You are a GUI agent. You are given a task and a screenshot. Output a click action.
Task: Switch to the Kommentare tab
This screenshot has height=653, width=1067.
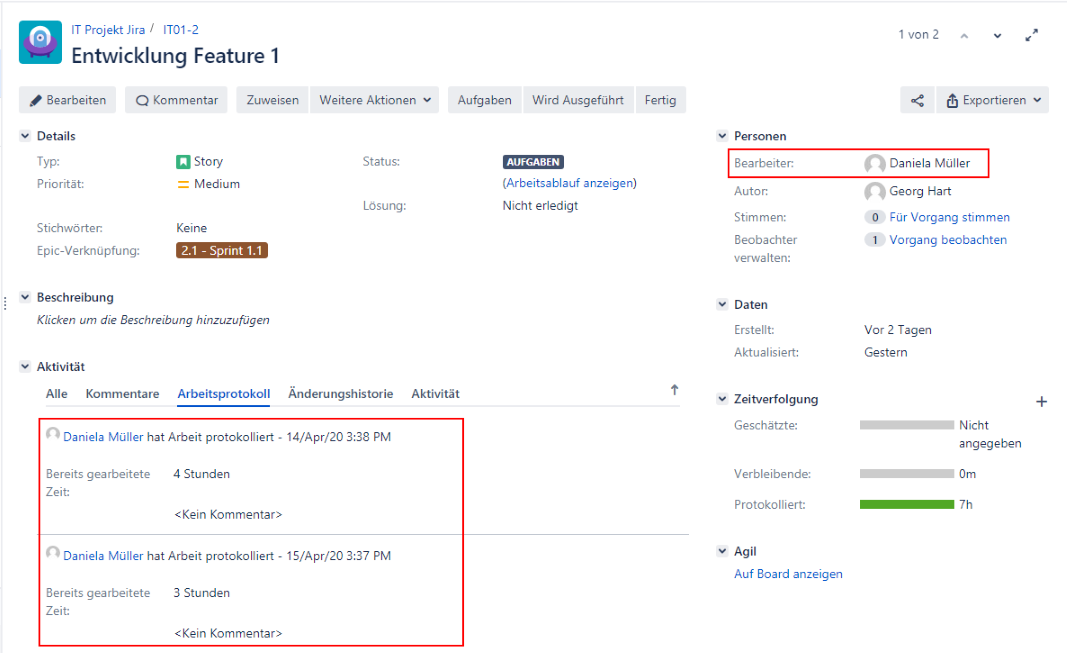(x=122, y=394)
